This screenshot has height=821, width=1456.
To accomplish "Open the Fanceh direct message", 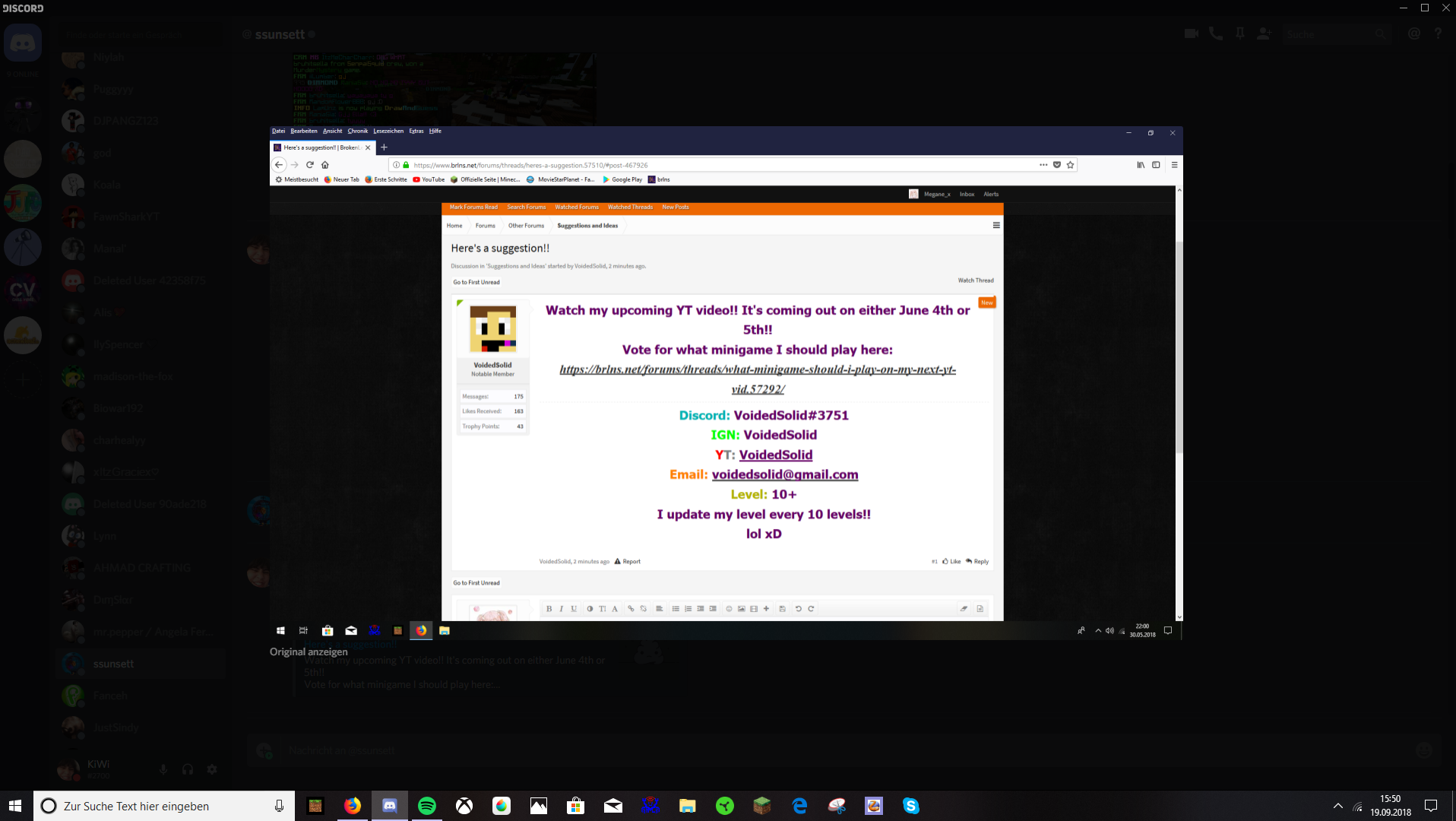I will coord(141,696).
